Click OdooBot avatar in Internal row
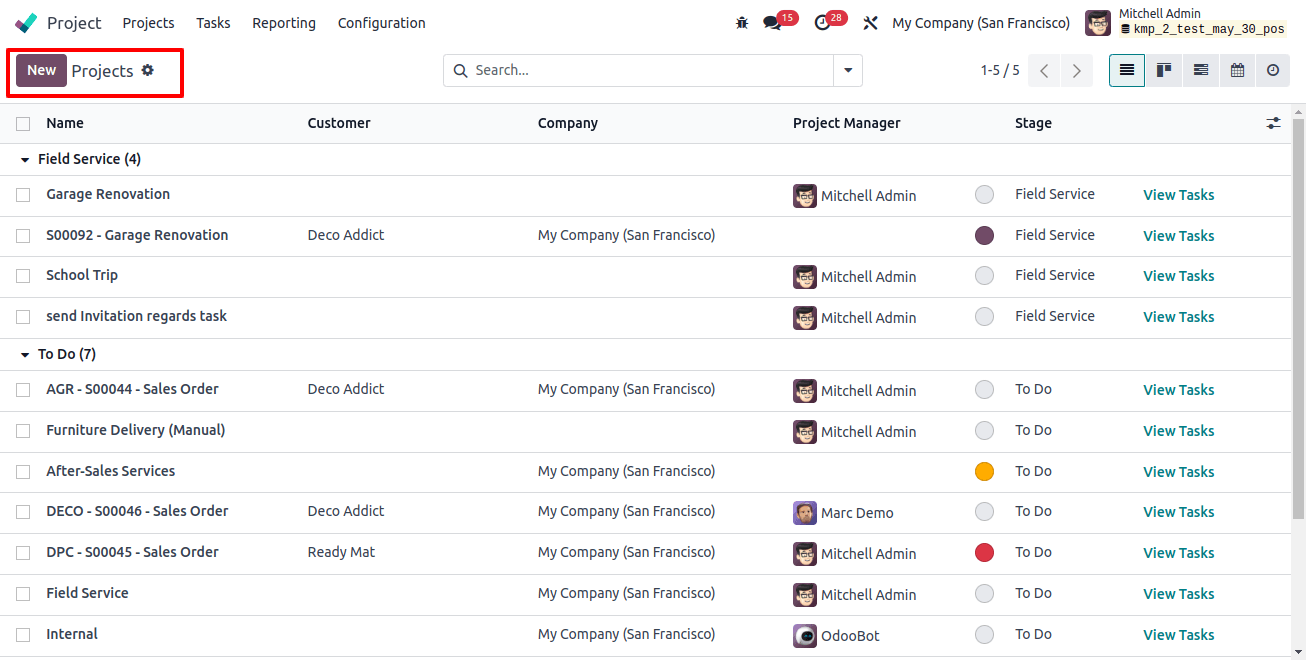 click(x=805, y=635)
